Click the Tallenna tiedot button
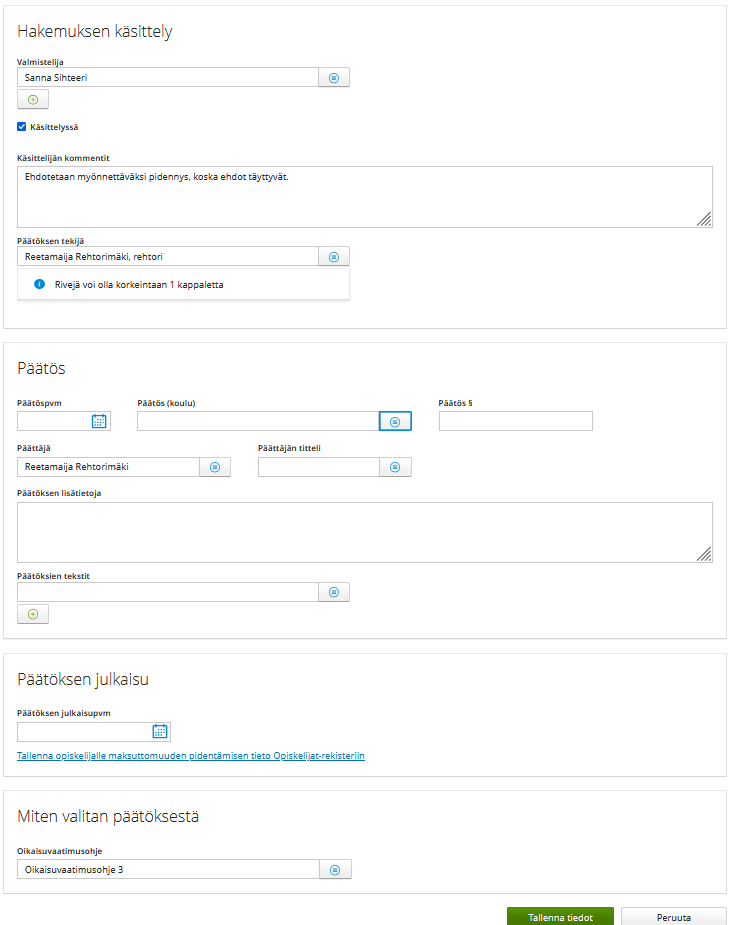The width and height of the screenshot is (730, 925). [x=560, y=917]
